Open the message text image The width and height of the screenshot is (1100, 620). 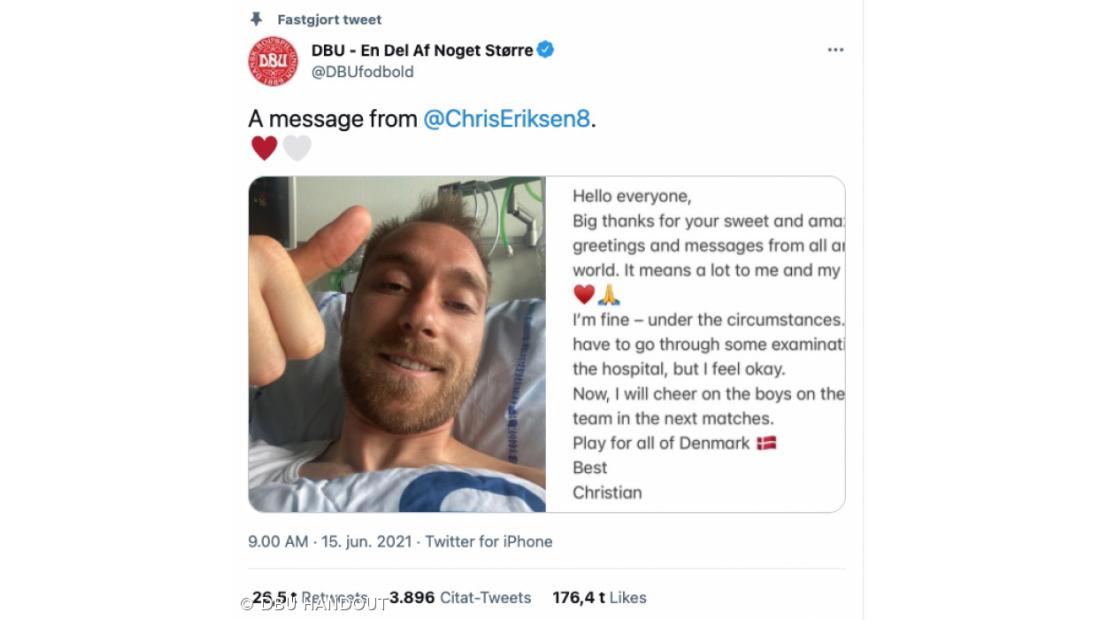[x=695, y=344]
